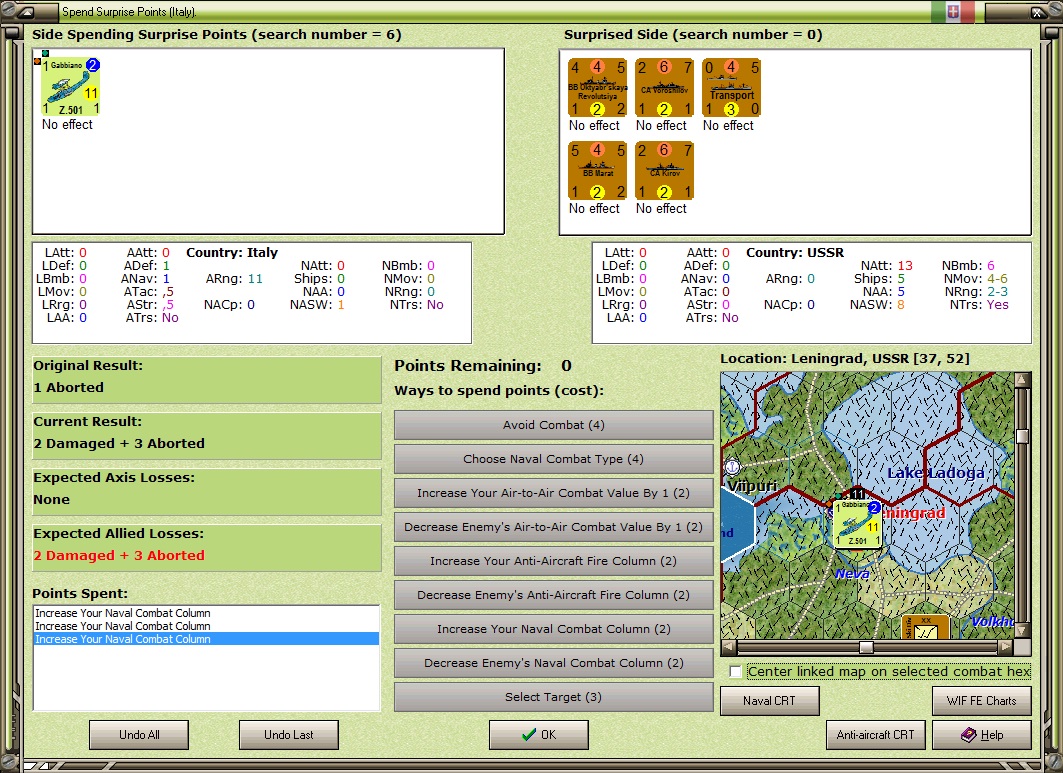The height and width of the screenshot is (773, 1063).
Task: Enable Center linked map on selected combat hex
Action: click(735, 671)
